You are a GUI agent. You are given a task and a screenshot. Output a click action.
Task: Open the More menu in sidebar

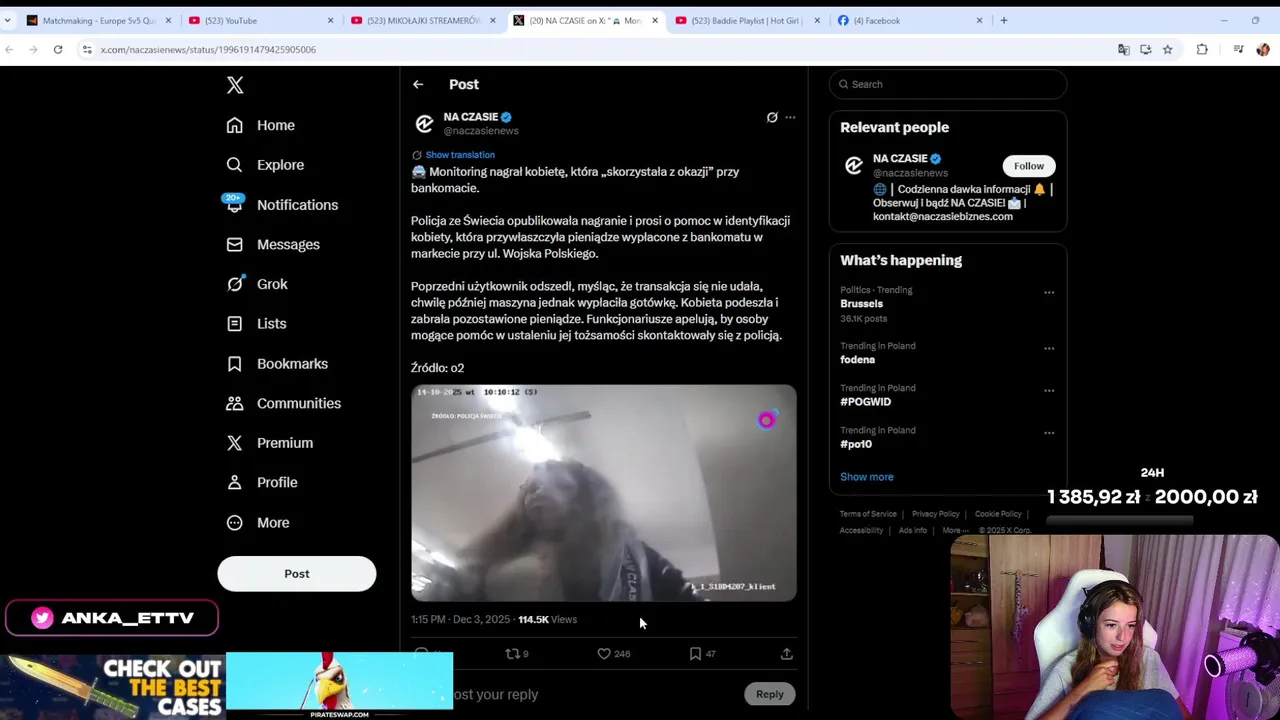coord(258,522)
